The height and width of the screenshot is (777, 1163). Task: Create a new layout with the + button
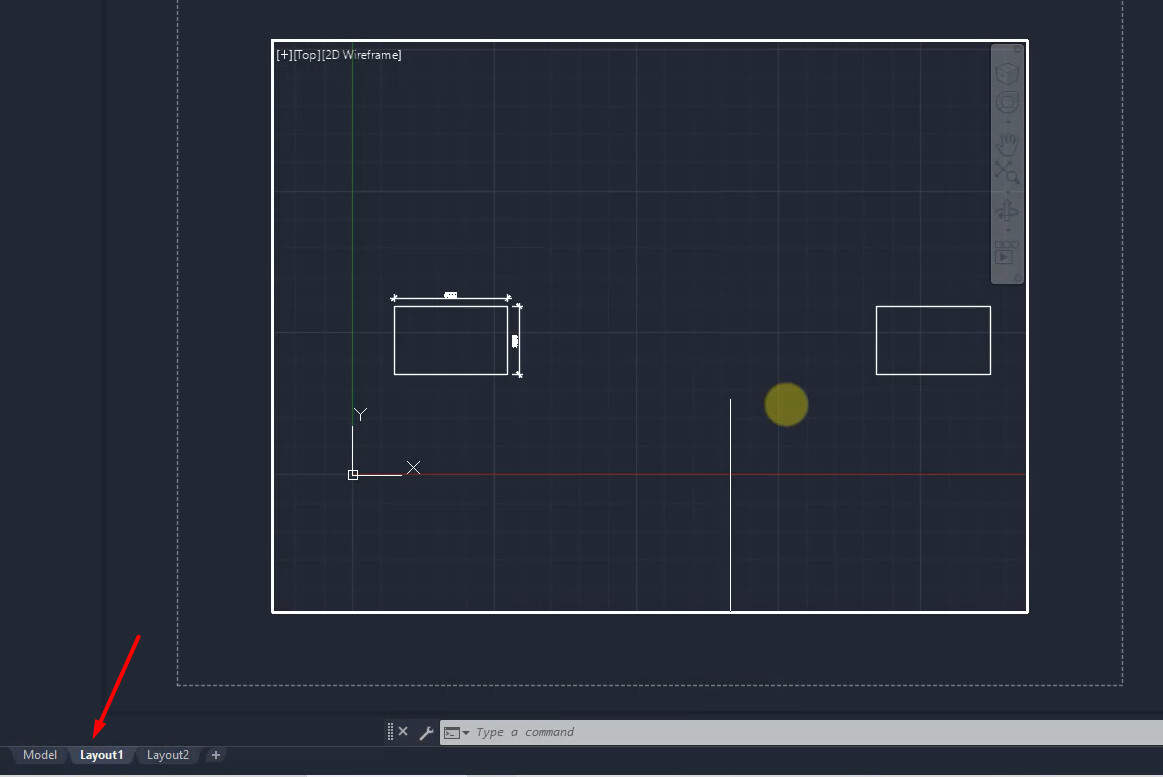click(x=215, y=755)
